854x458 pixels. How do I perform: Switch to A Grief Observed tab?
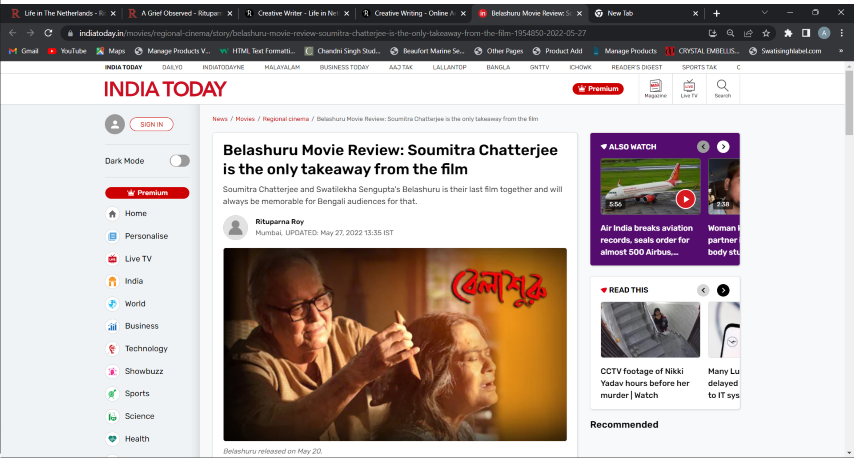click(x=180, y=13)
